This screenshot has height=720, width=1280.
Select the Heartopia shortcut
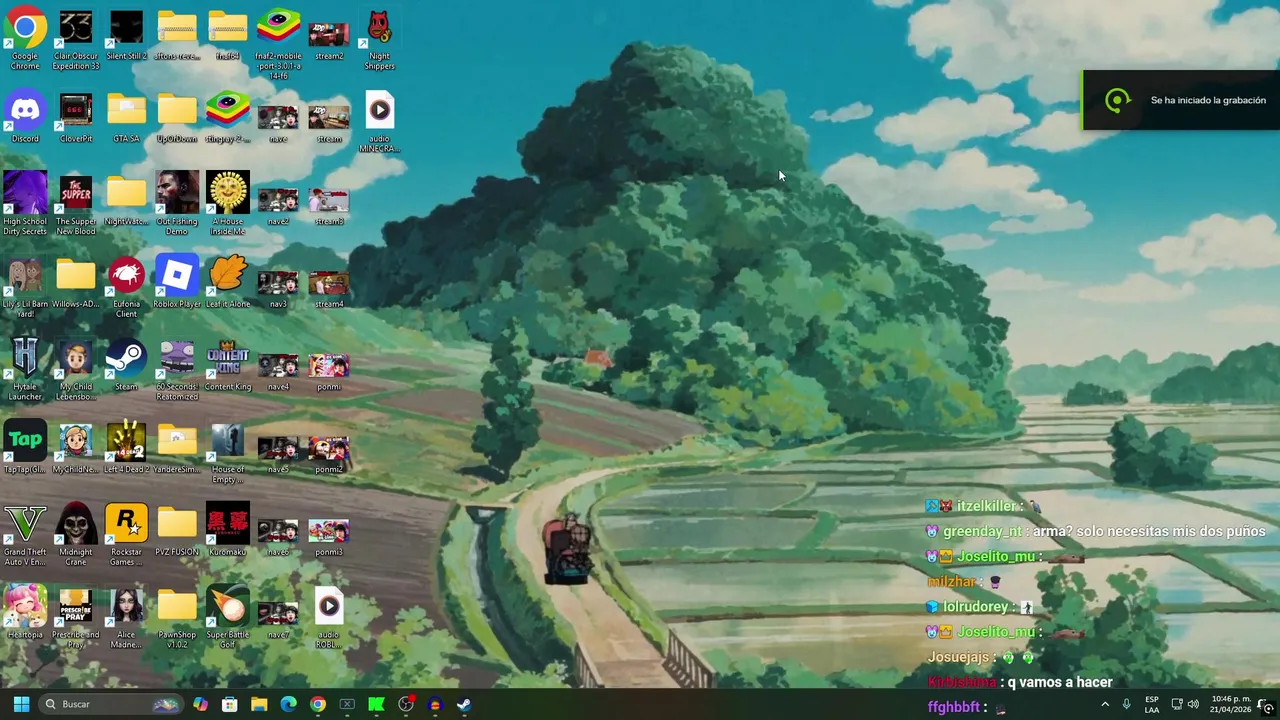25,613
